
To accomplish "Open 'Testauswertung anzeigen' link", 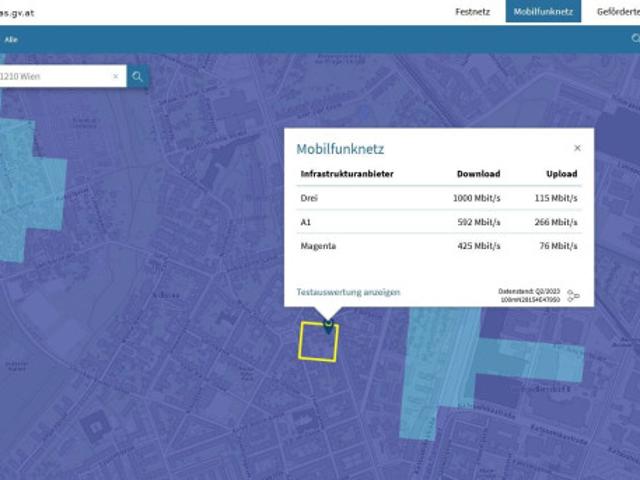I will click(348, 293).
